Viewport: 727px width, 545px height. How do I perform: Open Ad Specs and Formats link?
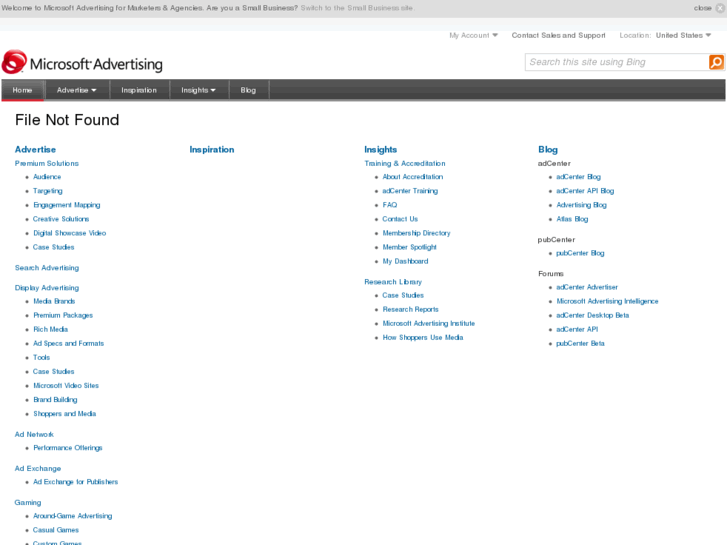(69, 343)
